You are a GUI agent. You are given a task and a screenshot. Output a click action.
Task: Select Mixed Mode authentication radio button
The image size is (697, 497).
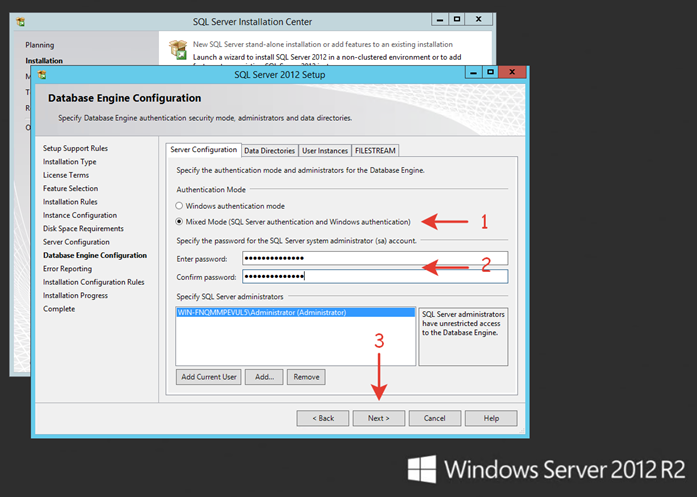[179, 221]
